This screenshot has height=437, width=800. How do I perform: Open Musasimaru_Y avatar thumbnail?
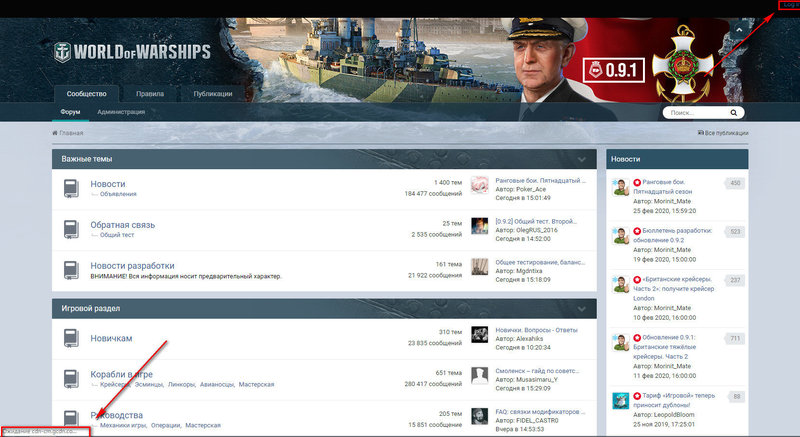coord(479,375)
